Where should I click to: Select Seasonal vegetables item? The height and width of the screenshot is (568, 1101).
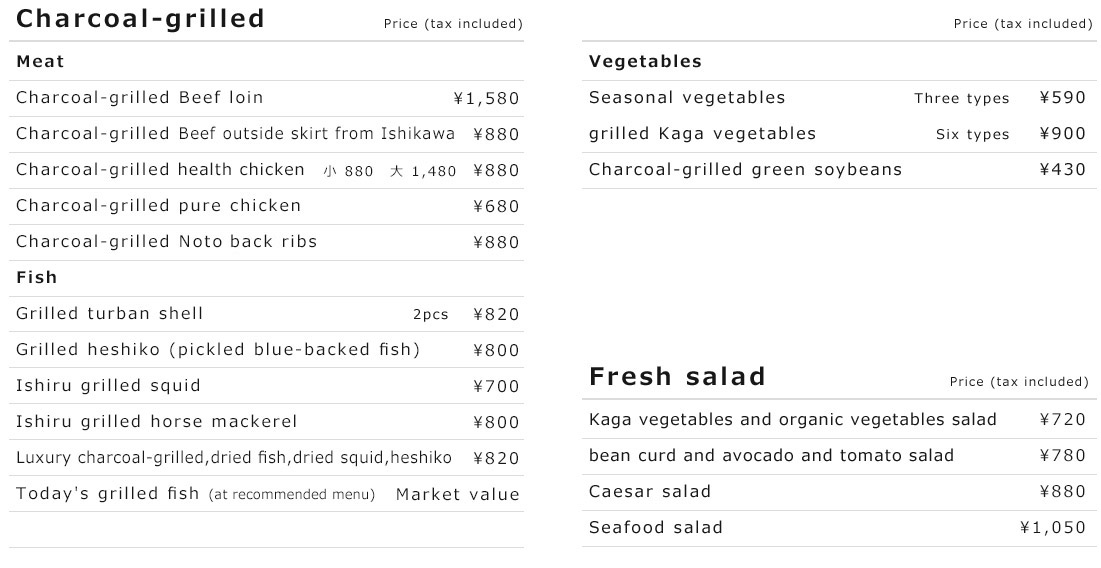(x=687, y=98)
